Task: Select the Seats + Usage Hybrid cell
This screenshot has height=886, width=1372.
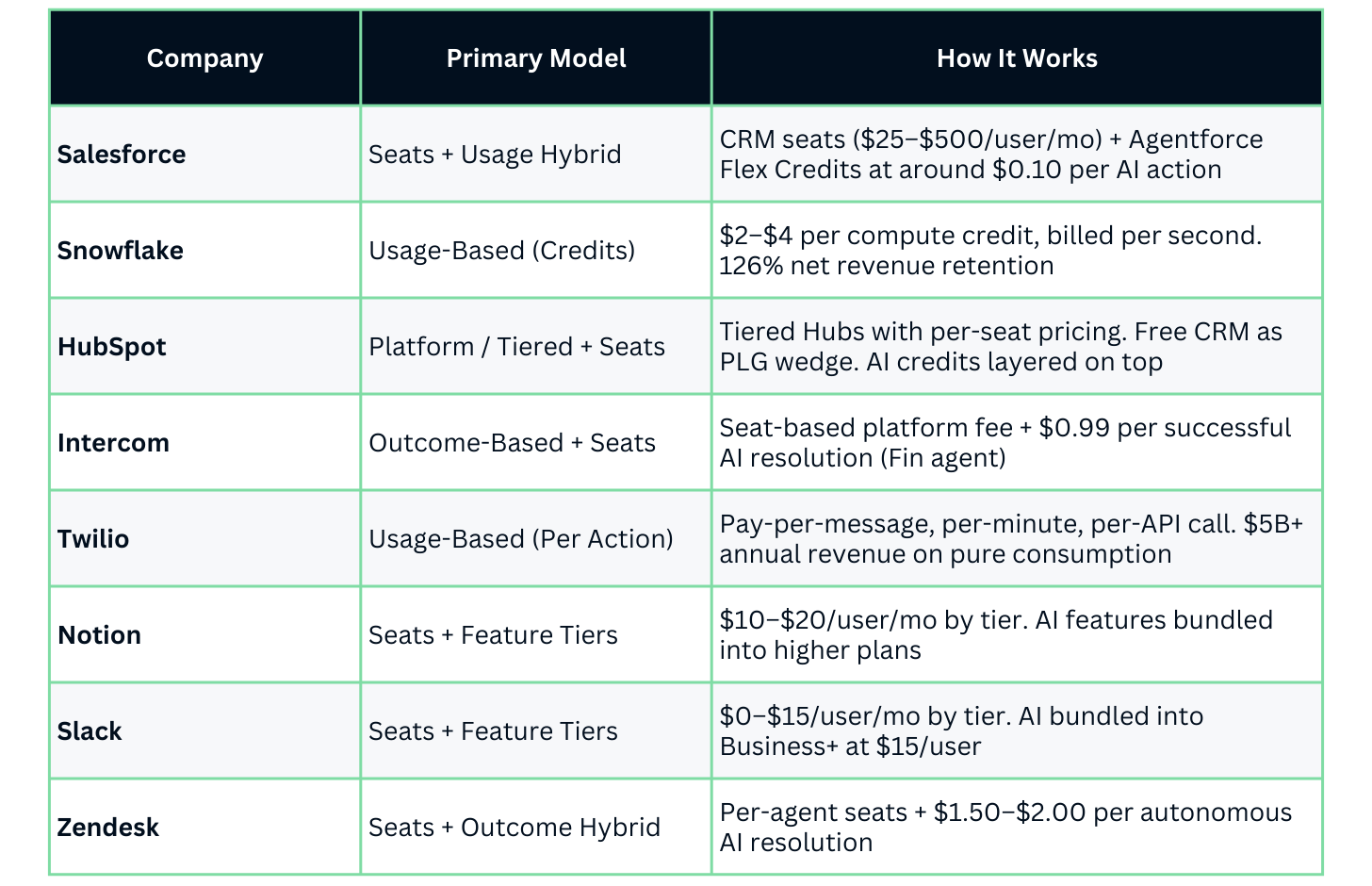Action: coord(495,155)
